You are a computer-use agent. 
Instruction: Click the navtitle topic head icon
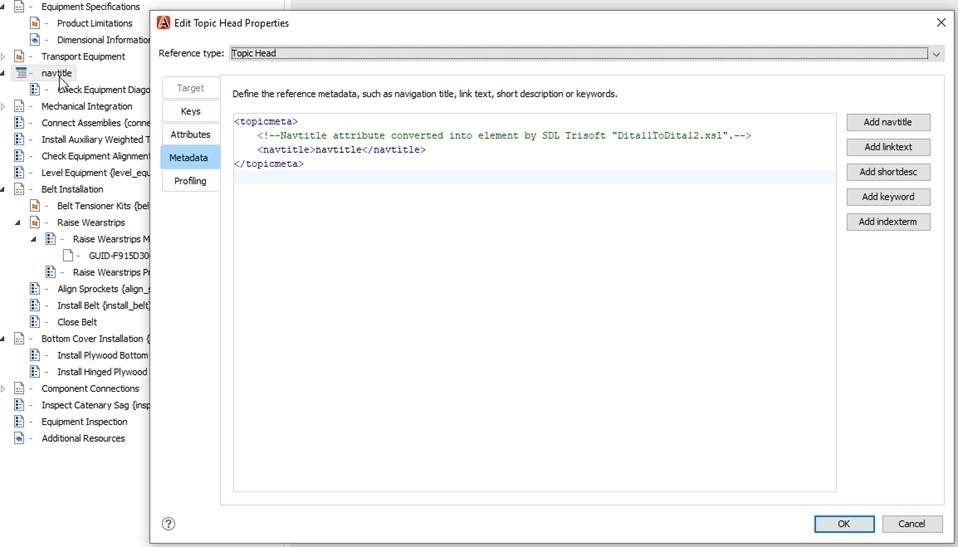click(x=21, y=73)
